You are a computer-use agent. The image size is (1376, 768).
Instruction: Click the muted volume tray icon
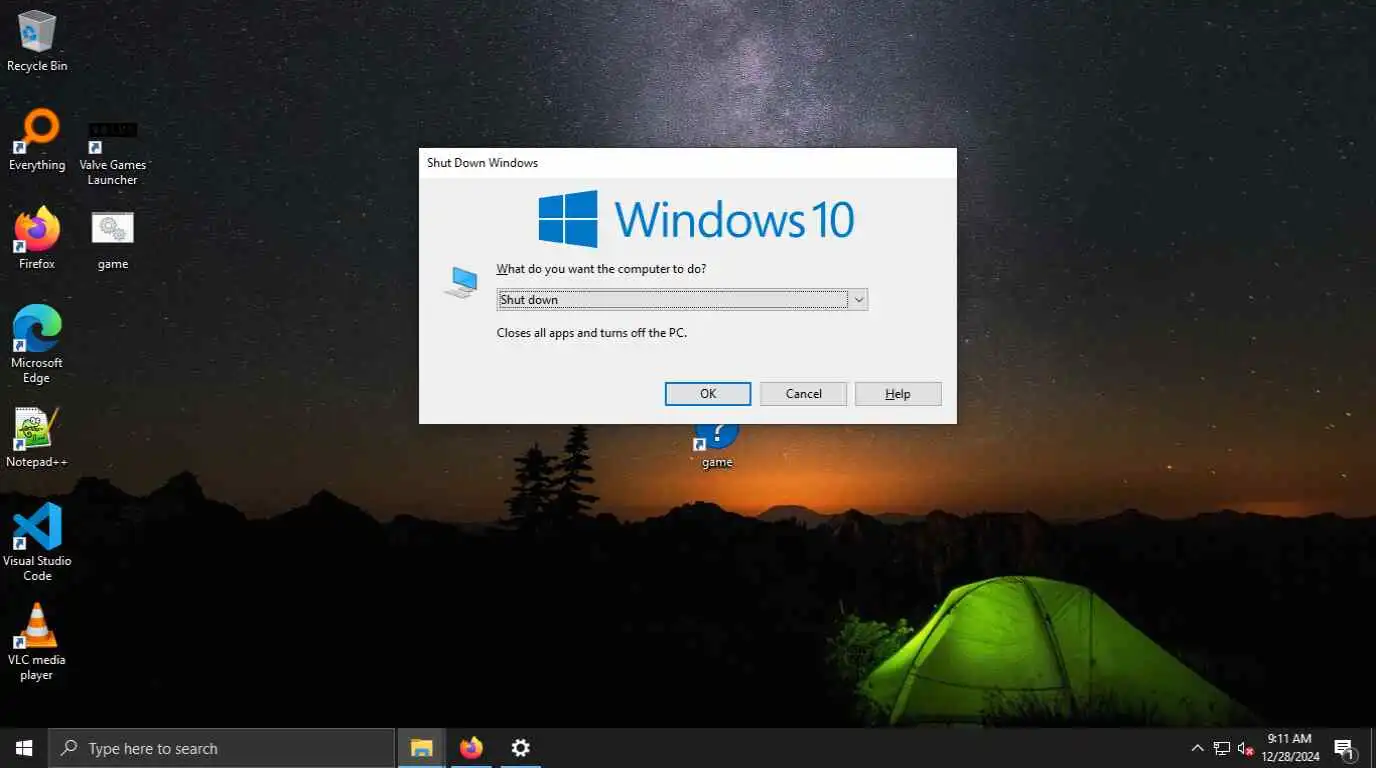click(x=1245, y=748)
